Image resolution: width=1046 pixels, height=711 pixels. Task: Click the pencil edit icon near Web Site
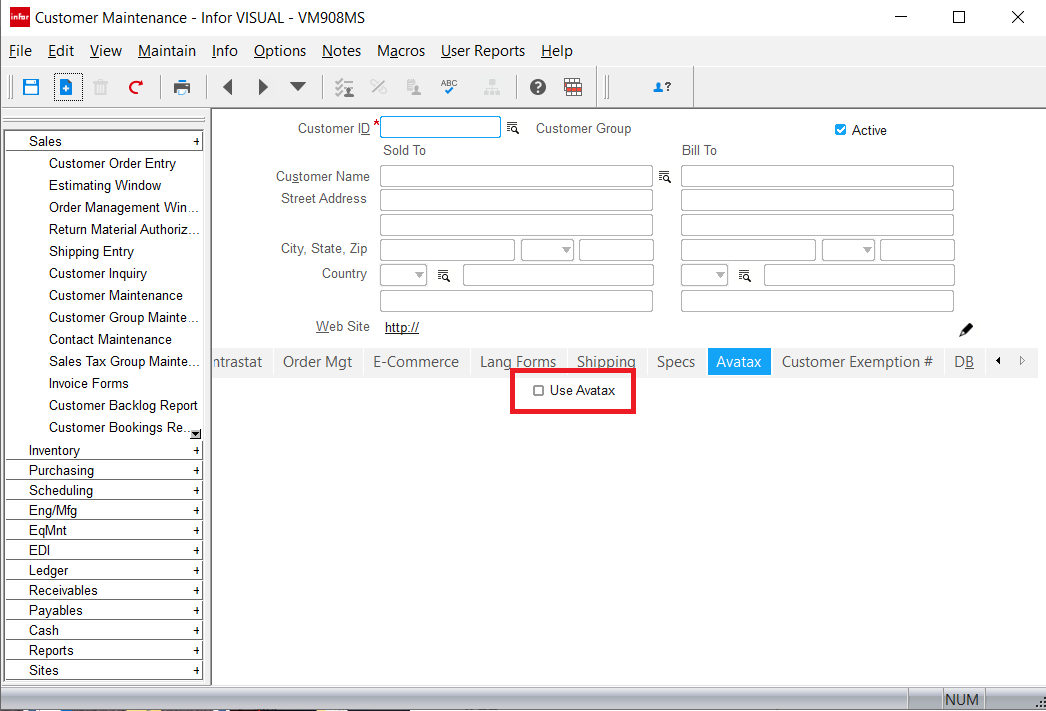pos(965,329)
